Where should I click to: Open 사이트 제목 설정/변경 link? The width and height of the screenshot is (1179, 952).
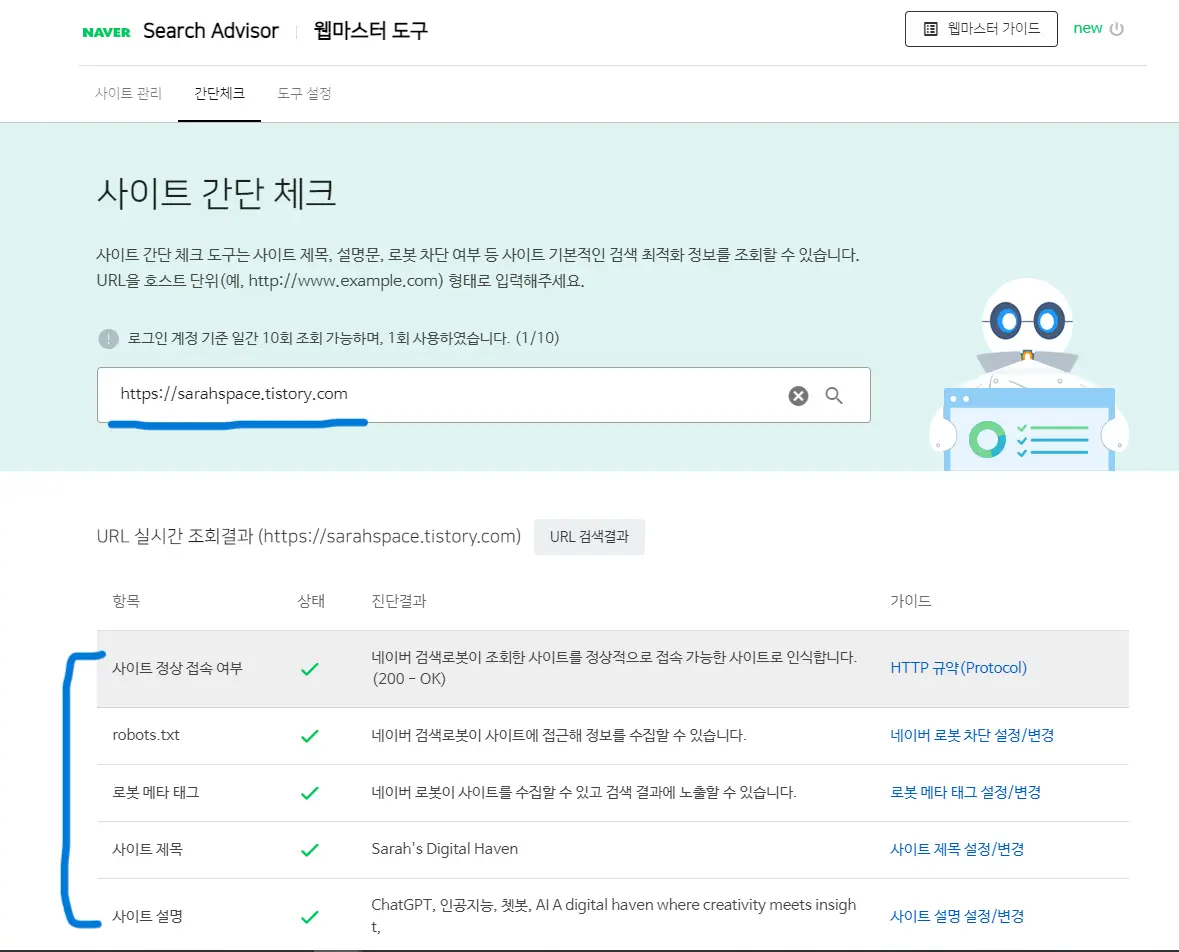[x=957, y=849]
